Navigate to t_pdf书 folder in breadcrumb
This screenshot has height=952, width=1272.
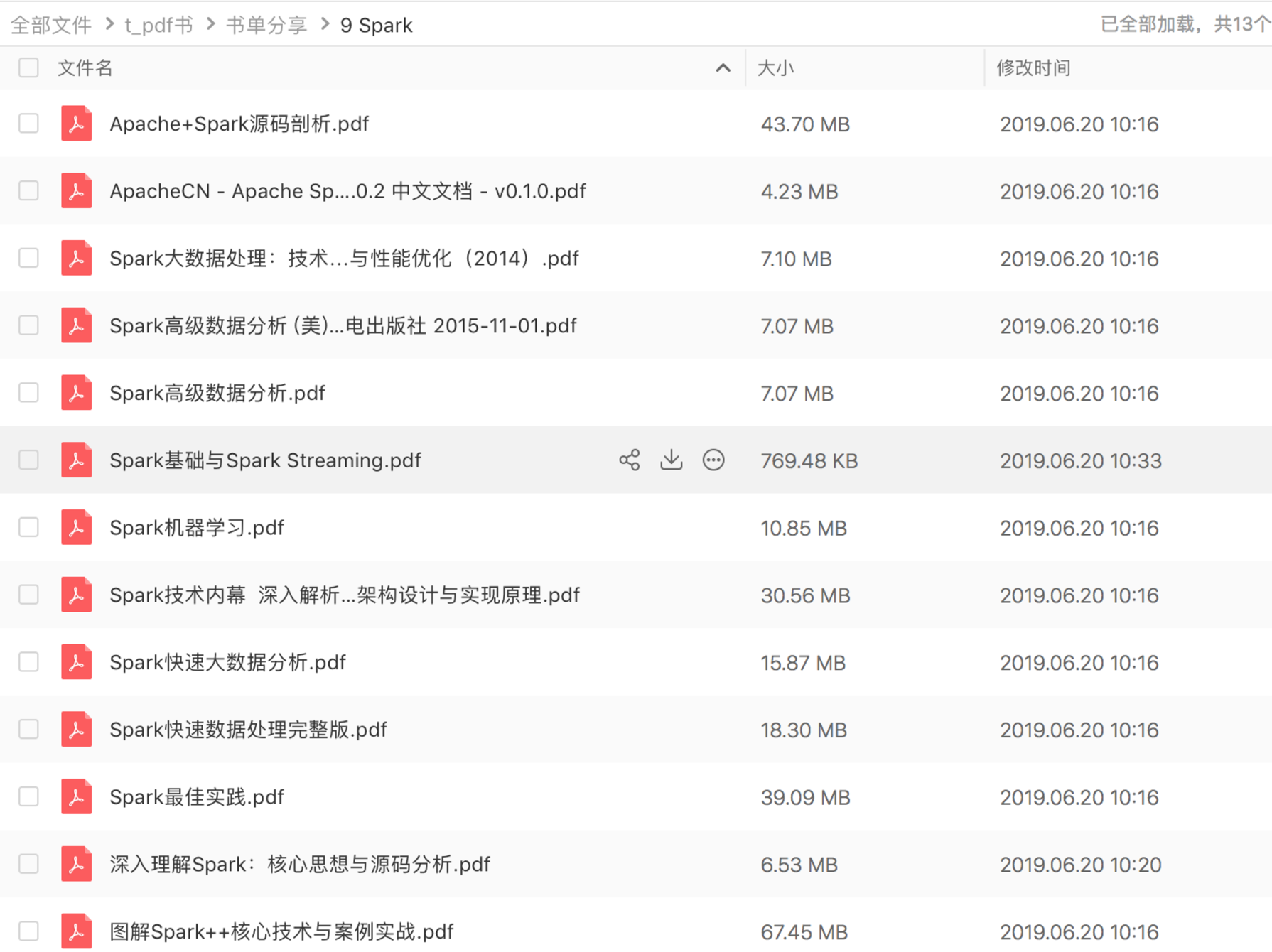point(159,26)
